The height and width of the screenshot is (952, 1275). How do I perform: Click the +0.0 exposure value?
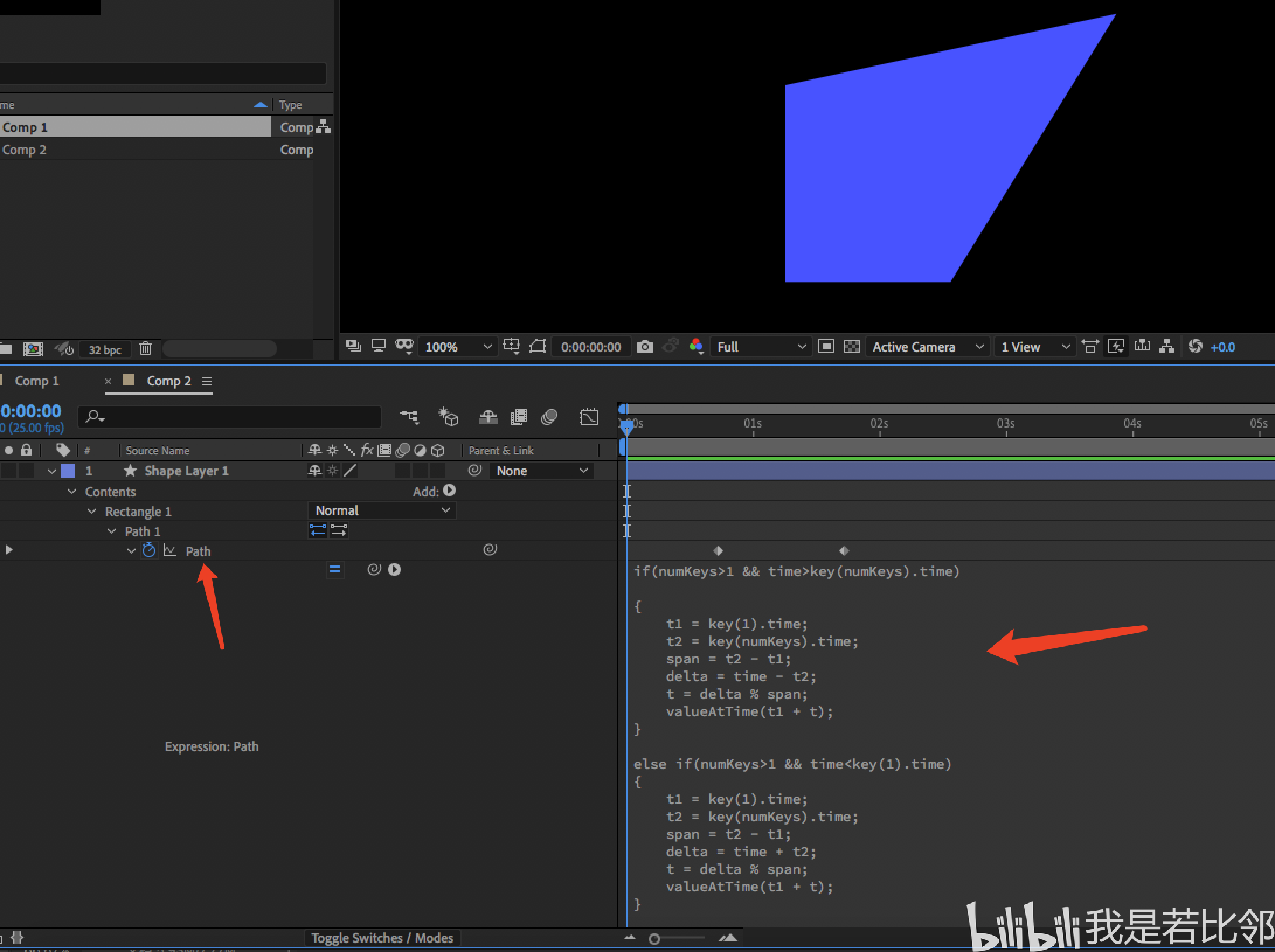click(x=1222, y=347)
